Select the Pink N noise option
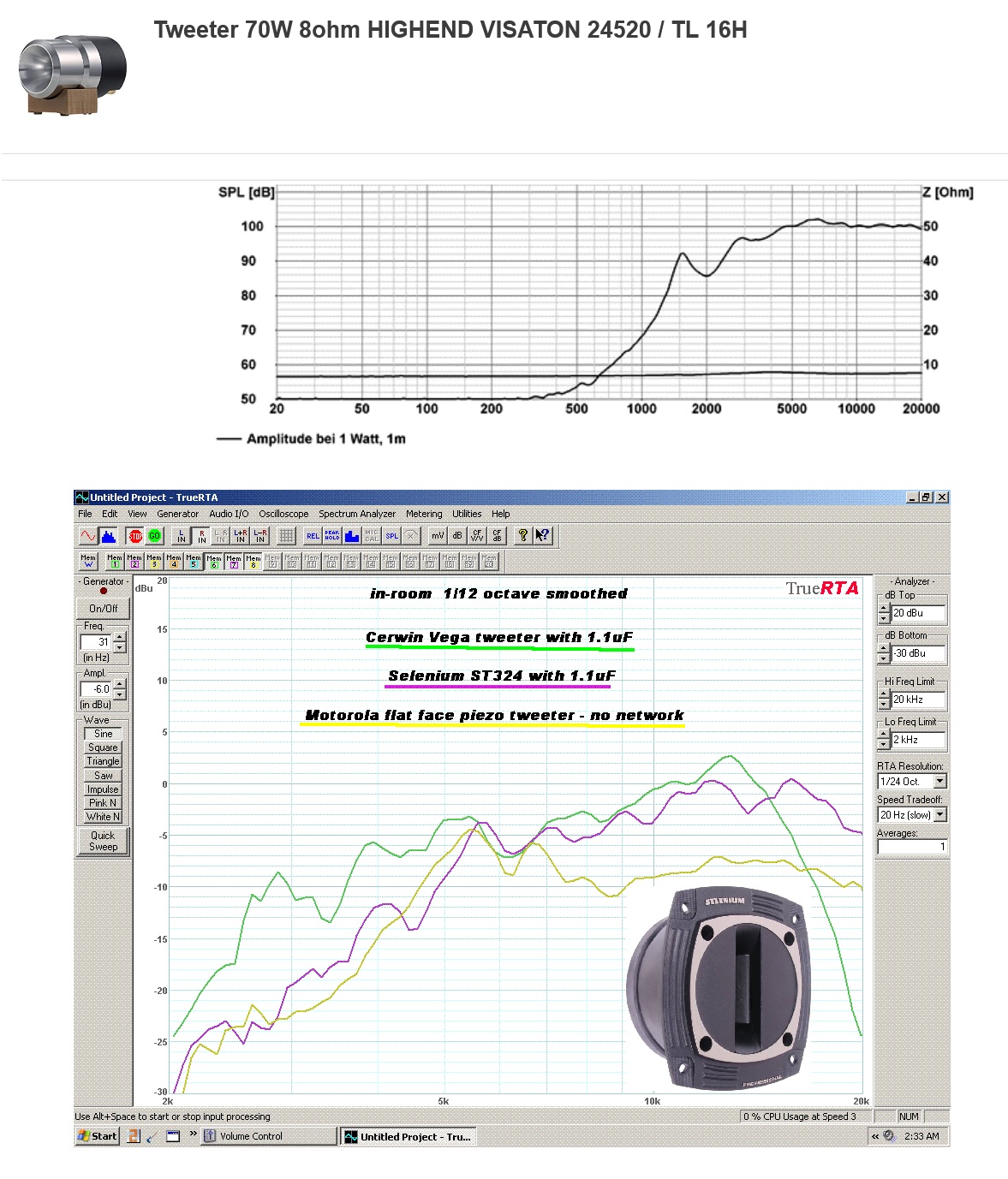 click(x=103, y=803)
